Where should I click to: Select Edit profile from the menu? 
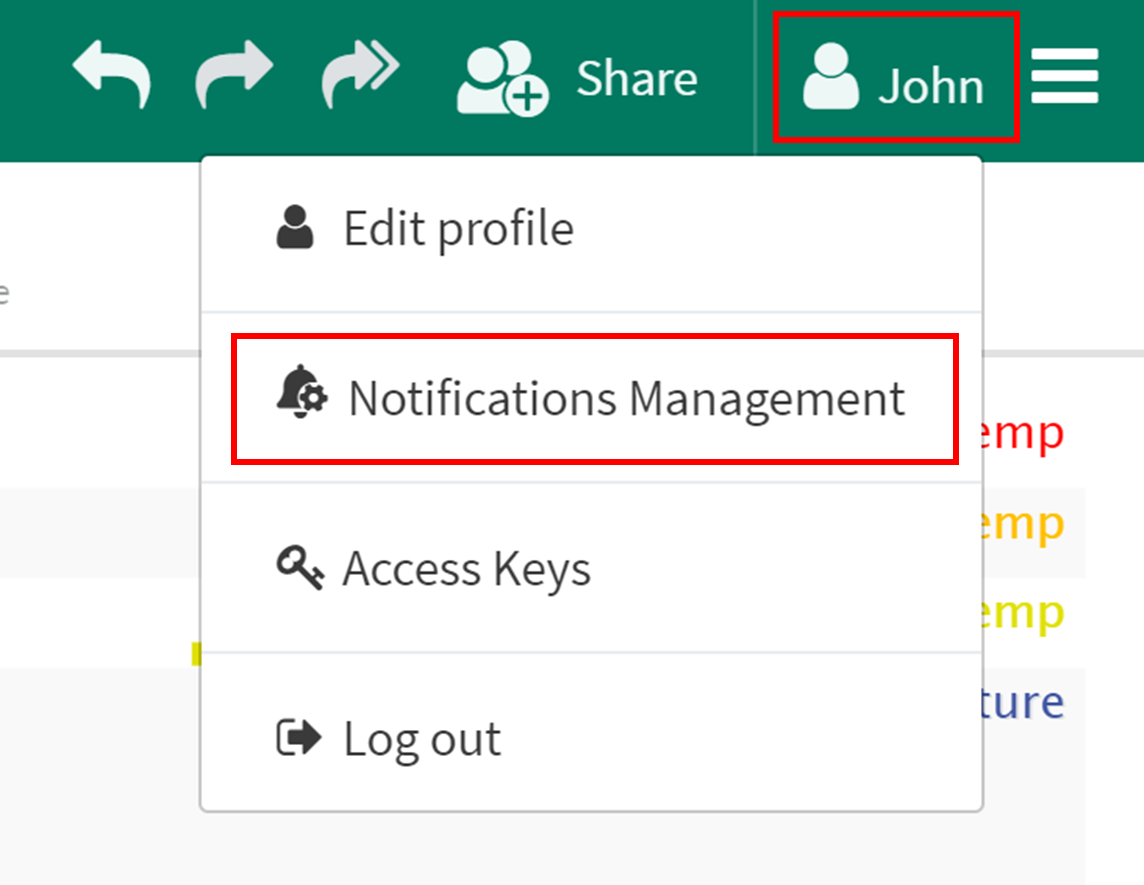pos(458,228)
